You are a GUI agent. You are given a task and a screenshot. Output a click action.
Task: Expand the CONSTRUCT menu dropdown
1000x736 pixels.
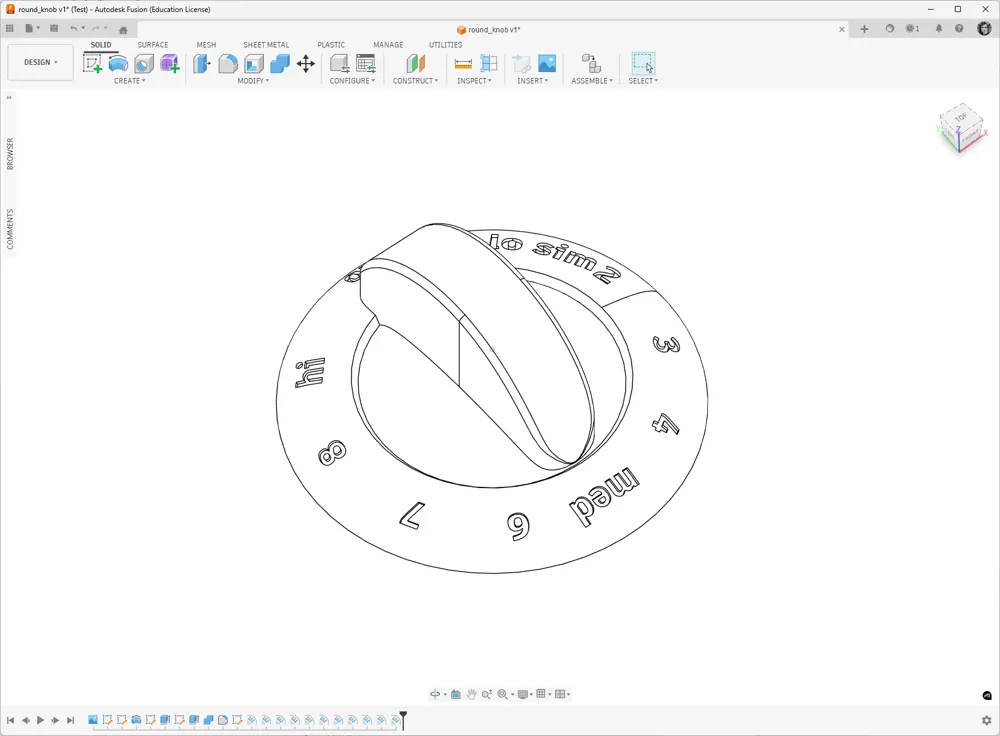(415, 81)
